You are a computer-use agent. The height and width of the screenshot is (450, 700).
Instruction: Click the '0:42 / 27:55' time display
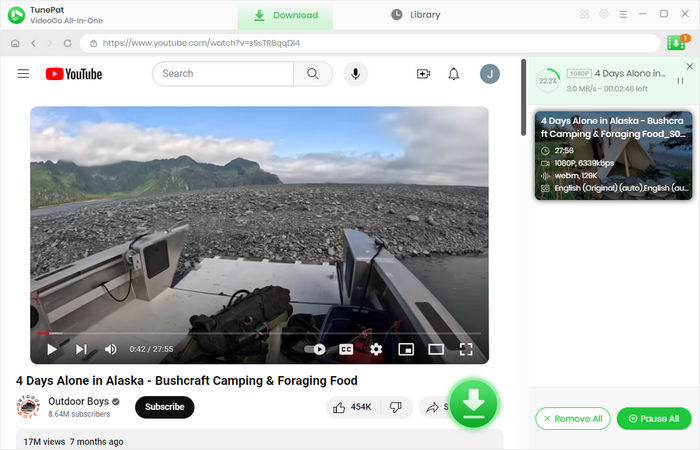[151, 349]
